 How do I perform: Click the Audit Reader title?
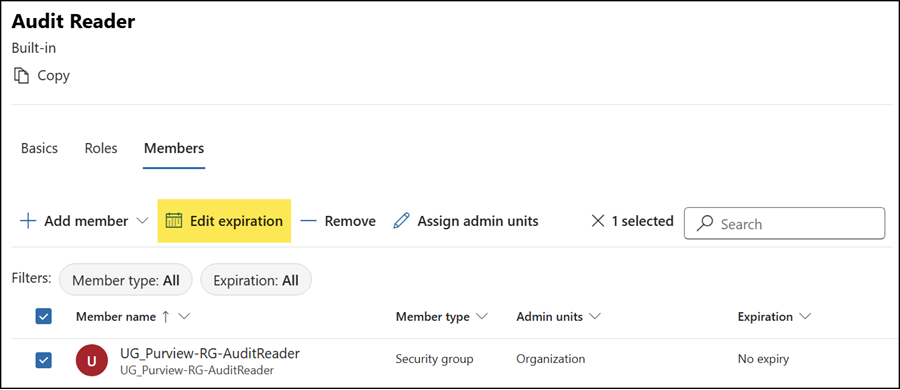point(73,21)
